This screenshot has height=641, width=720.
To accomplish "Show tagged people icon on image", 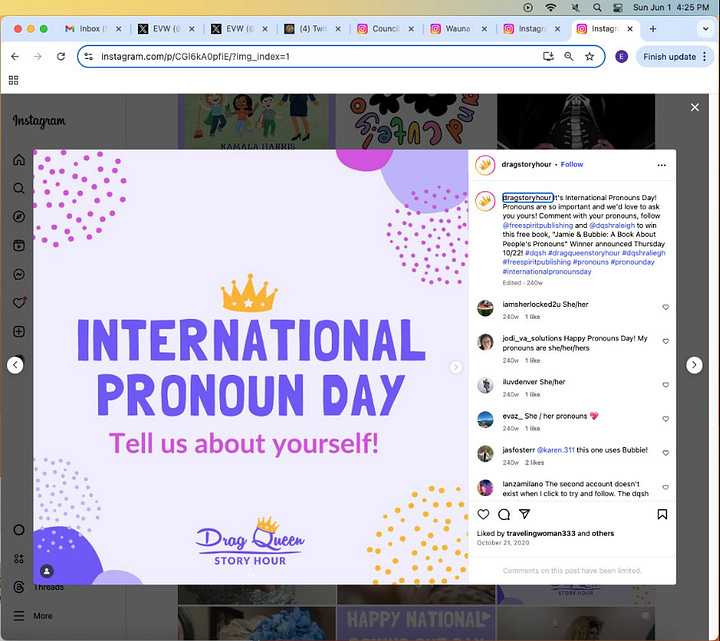I will [x=46, y=571].
